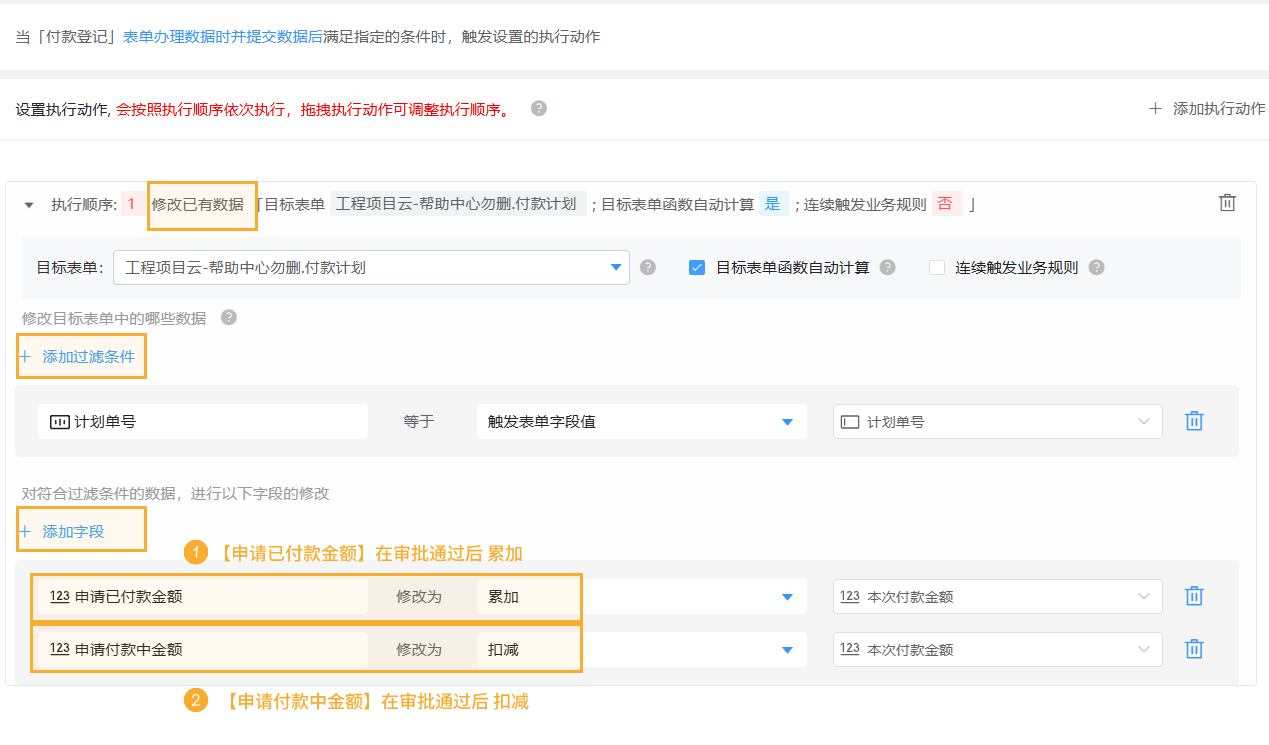This screenshot has width=1269, height=745.
Task: Open the 扣减 operation dropdown
Action: click(x=787, y=650)
